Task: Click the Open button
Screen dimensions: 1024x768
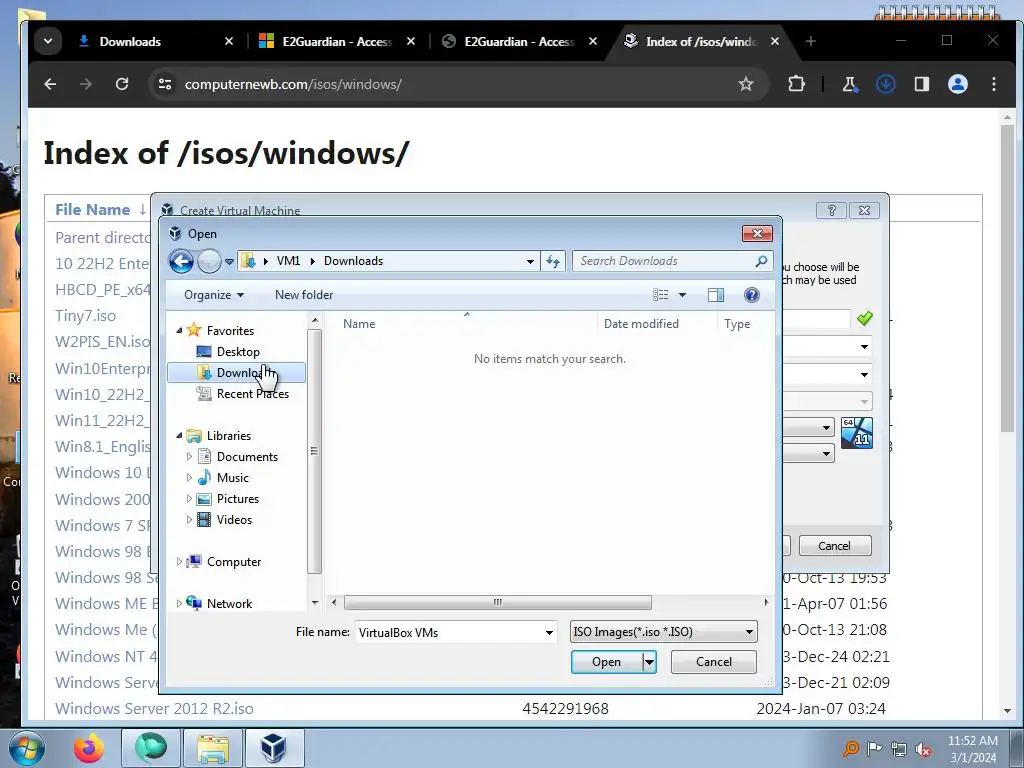Action: tap(607, 662)
